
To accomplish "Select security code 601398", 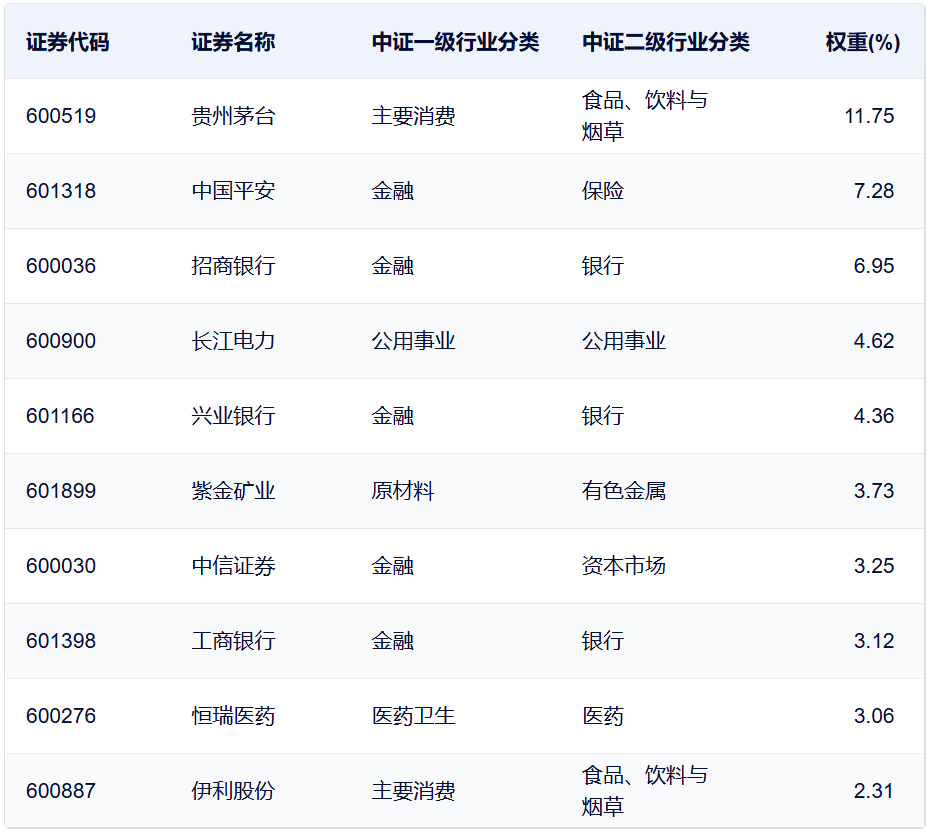I will coord(61,641).
